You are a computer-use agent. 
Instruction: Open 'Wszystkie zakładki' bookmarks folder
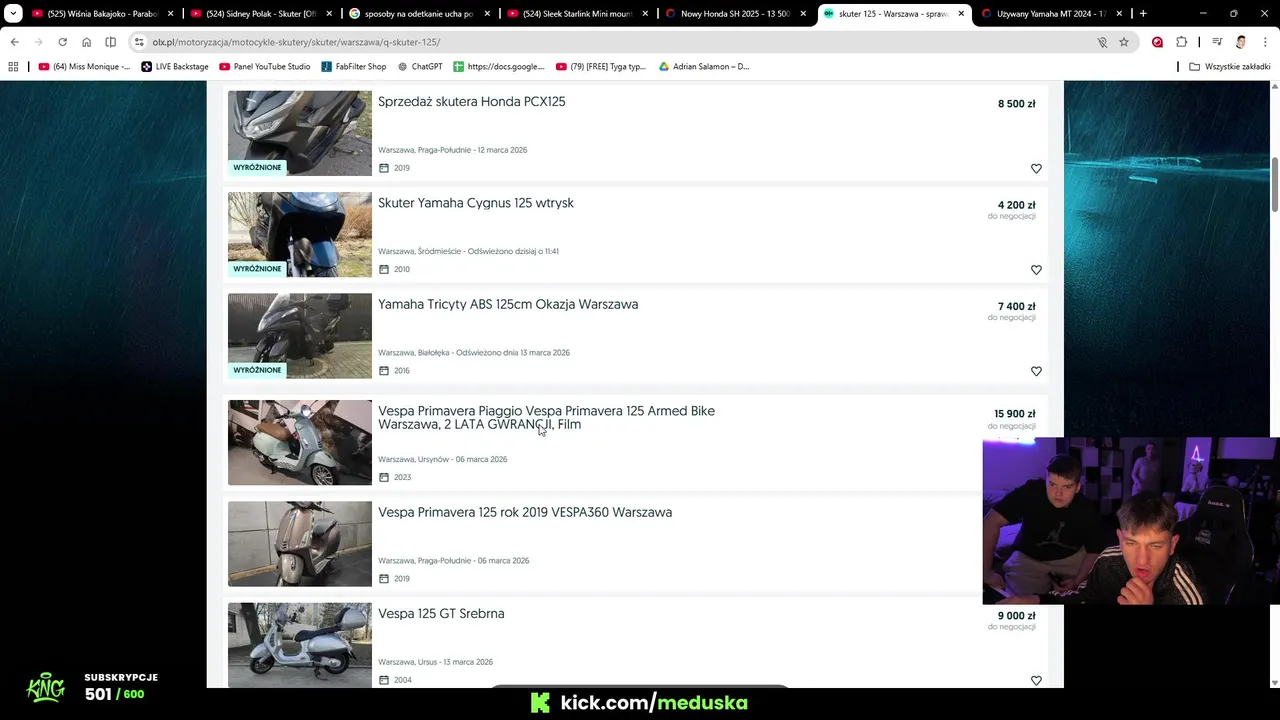1230,66
